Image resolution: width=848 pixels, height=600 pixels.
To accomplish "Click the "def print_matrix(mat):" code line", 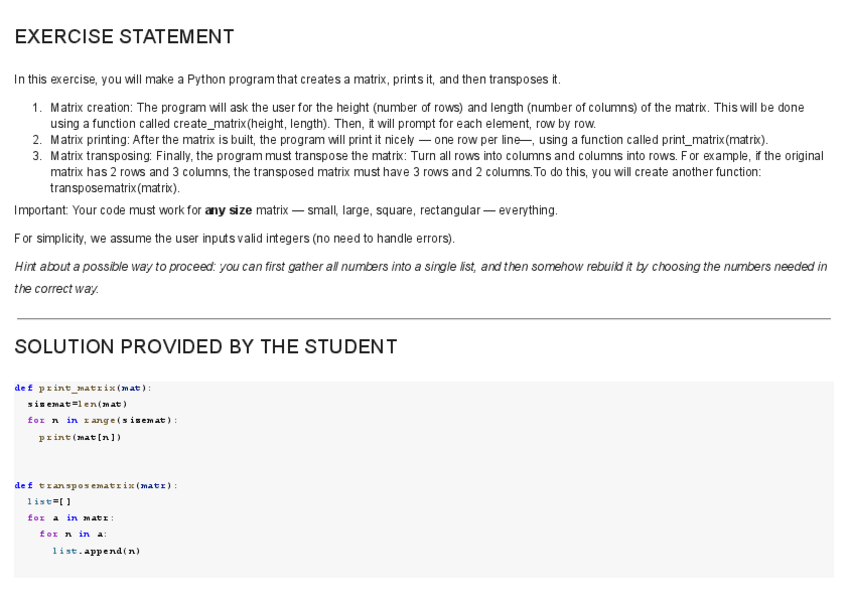I will [x=83, y=387].
